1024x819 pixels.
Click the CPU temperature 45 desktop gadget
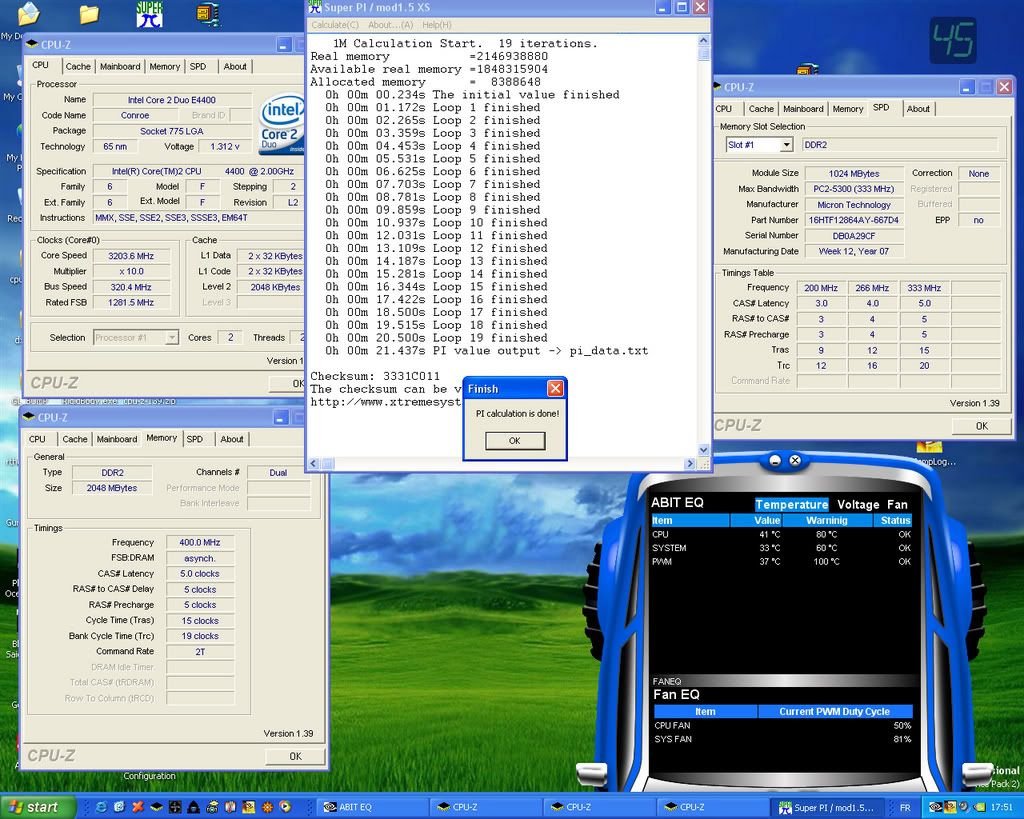[952, 41]
